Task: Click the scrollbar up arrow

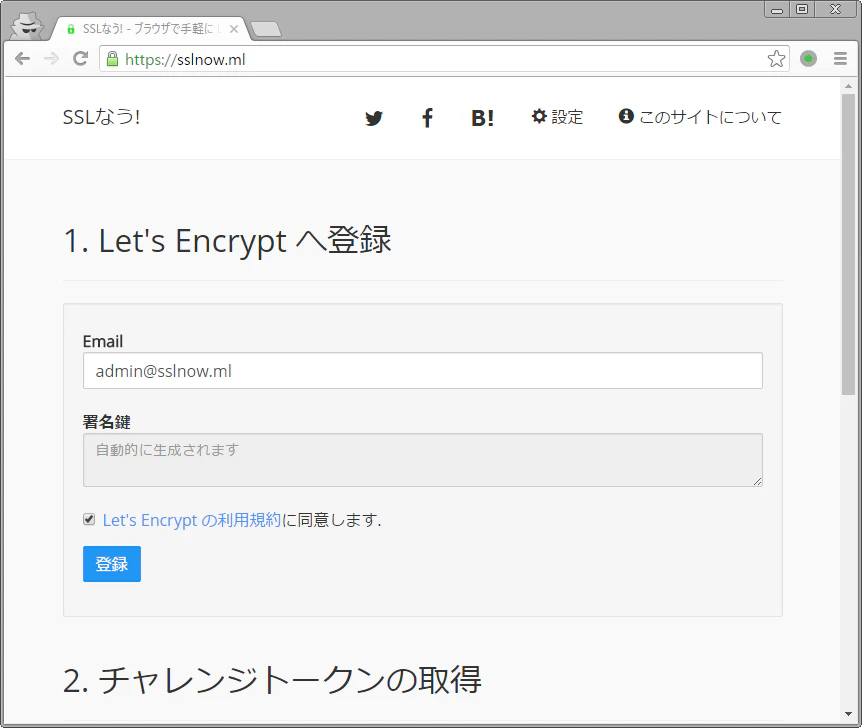Action: tap(848, 86)
